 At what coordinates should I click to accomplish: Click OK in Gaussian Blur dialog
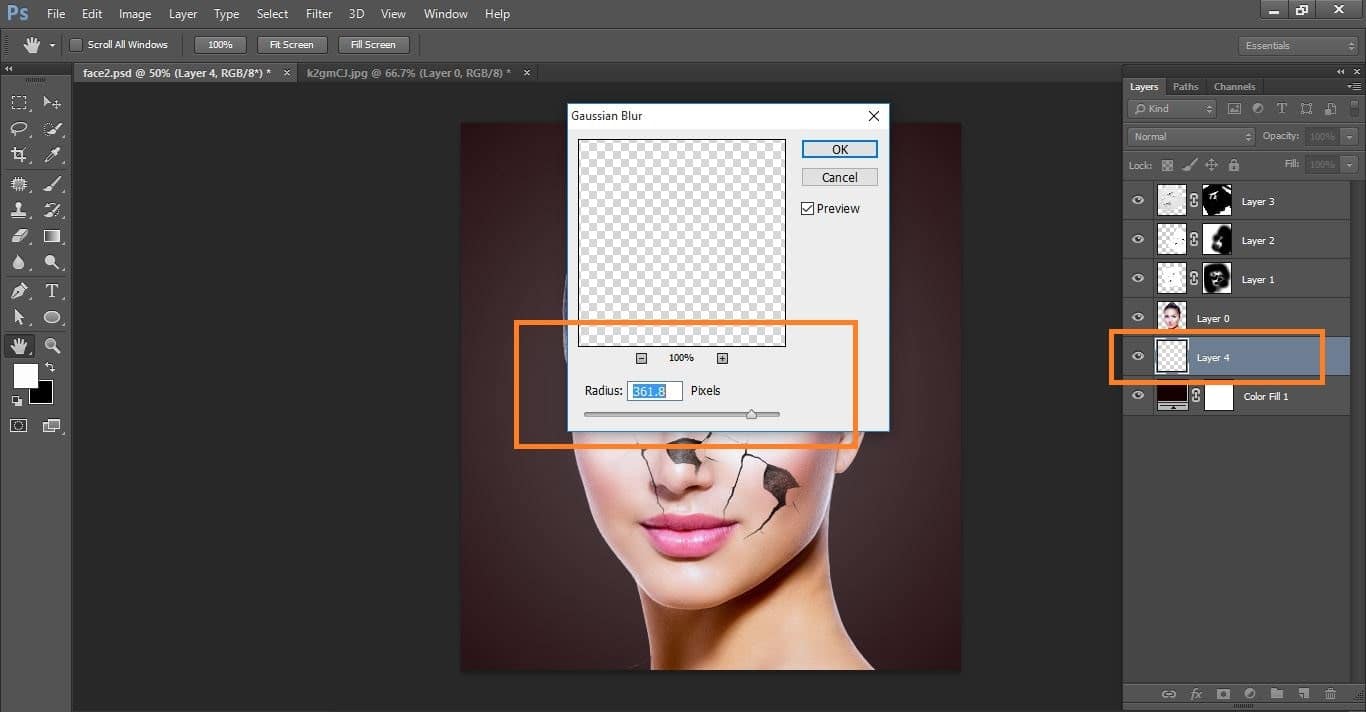click(839, 149)
